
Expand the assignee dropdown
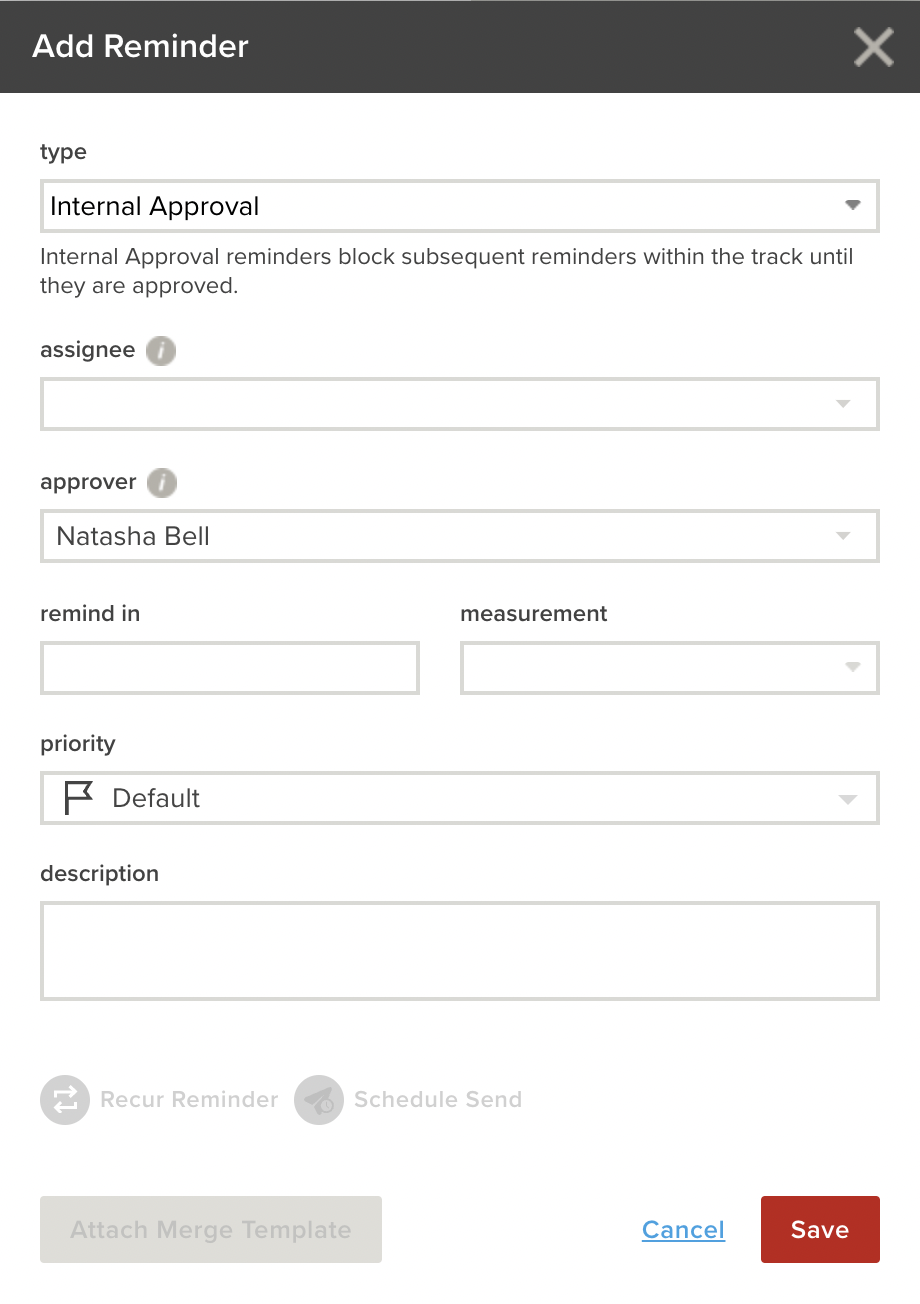[x=460, y=404]
